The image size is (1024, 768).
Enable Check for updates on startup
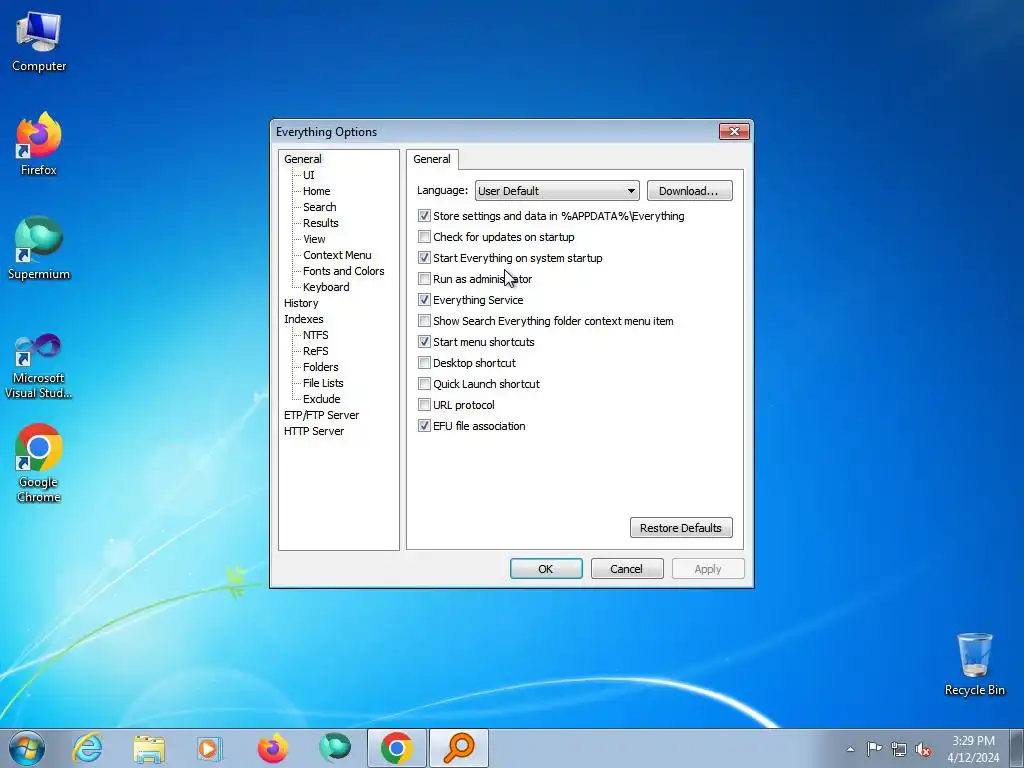click(424, 237)
